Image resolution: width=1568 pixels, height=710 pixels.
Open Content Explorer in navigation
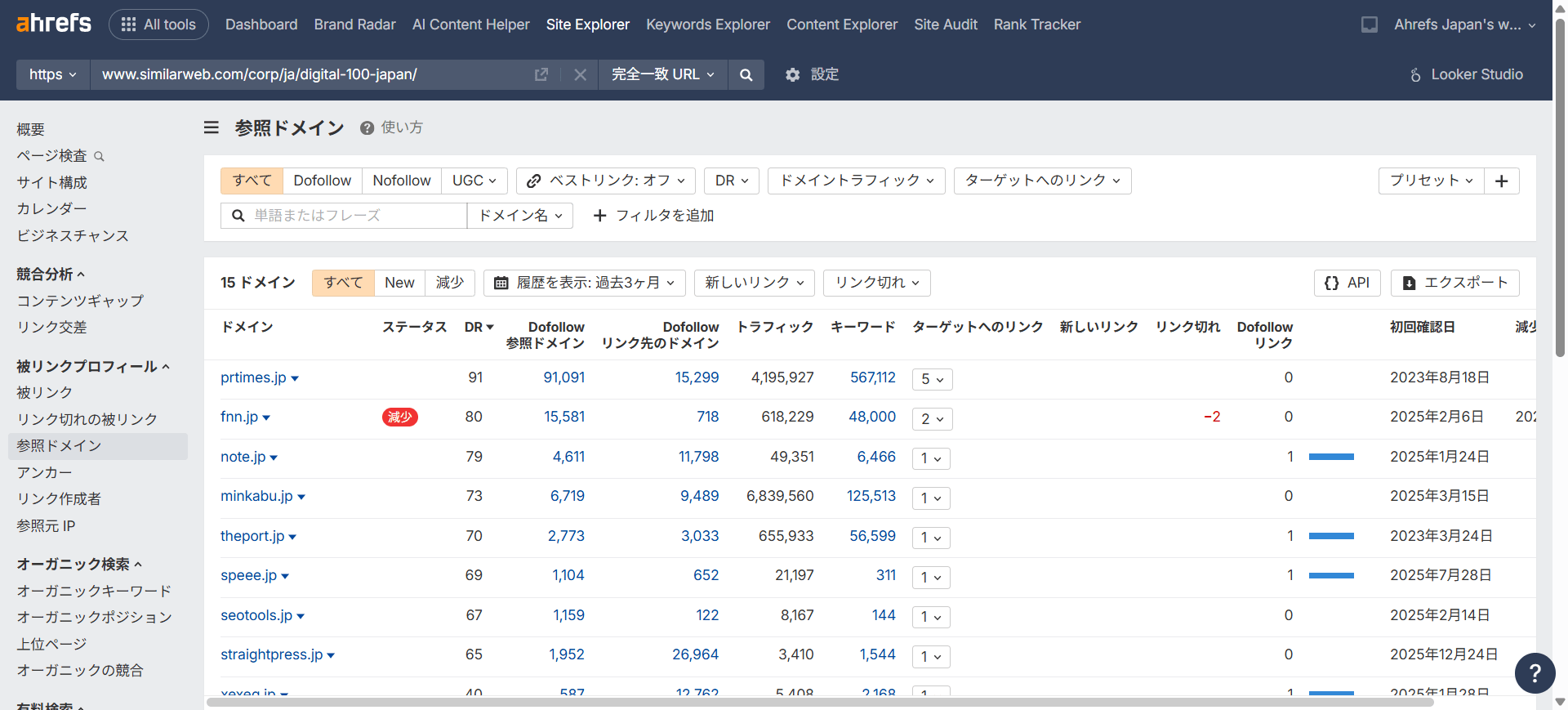842,25
